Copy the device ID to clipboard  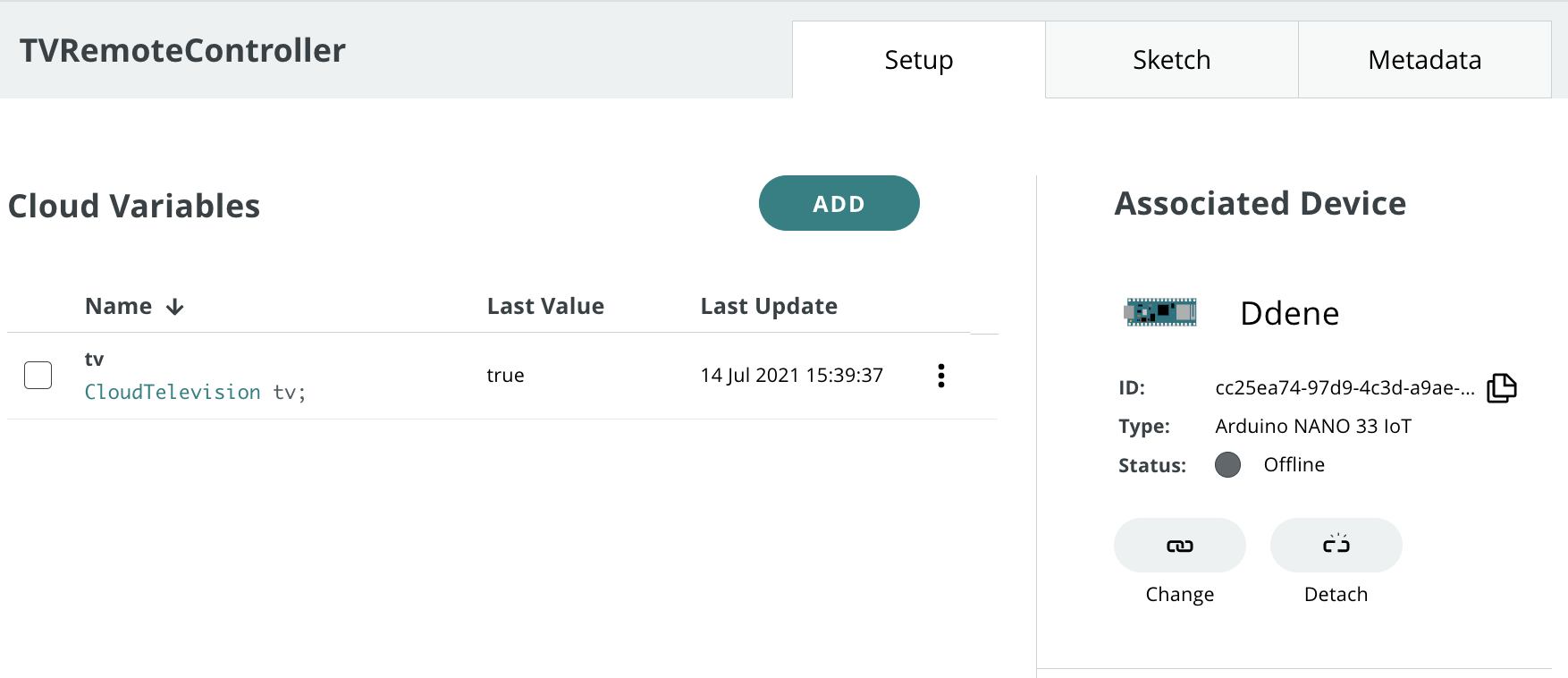point(1502,388)
